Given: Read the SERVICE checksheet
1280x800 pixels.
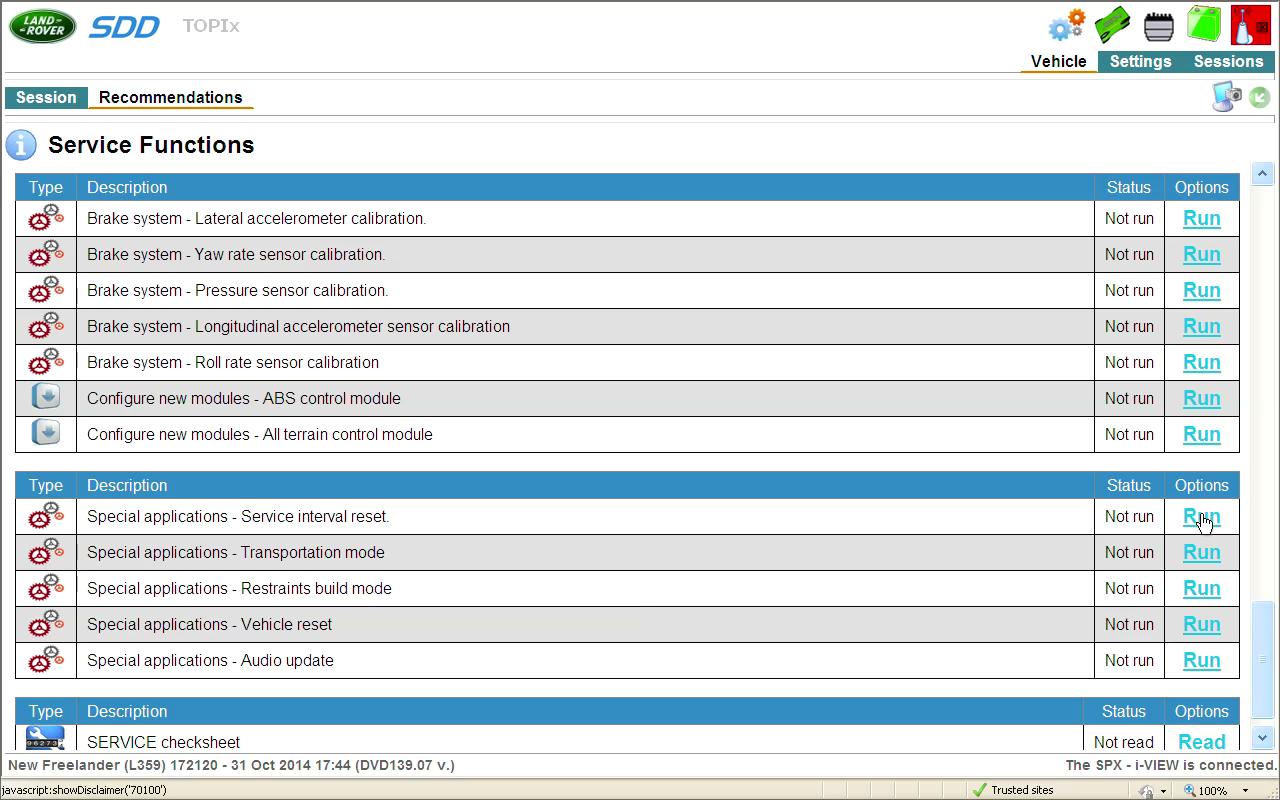Looking at the screenshot, I should click(1201, 741).
